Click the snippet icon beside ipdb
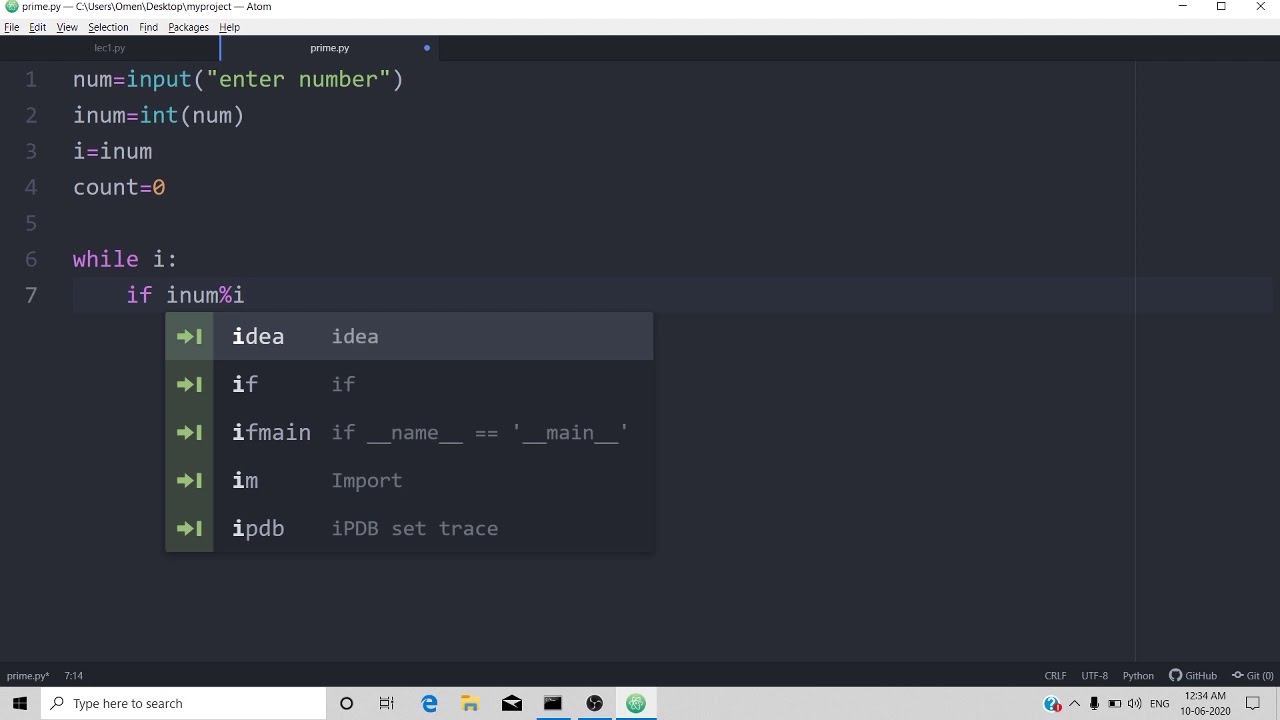 click(x=189, y=528)
